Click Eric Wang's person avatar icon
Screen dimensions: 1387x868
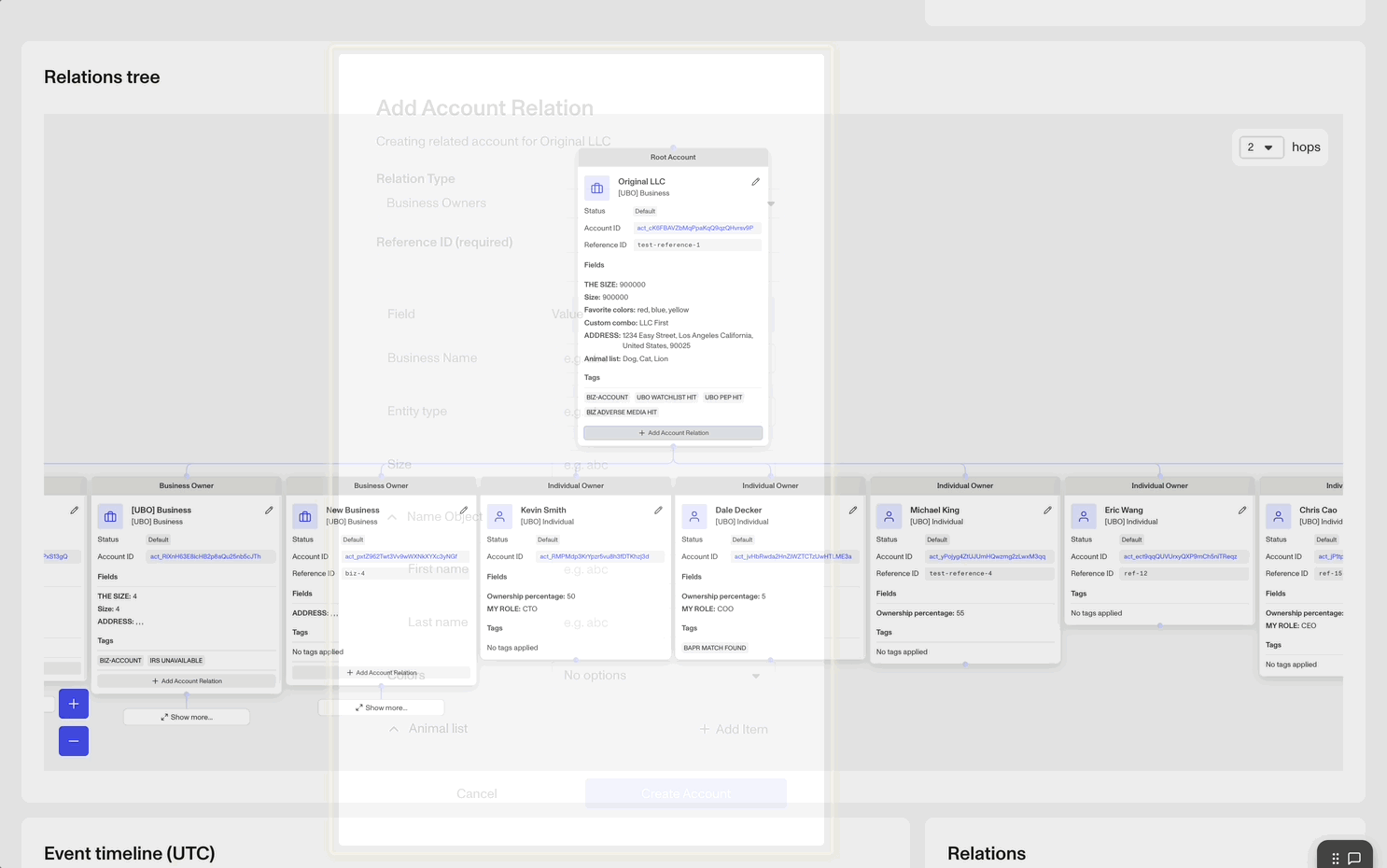point(1084,516)
